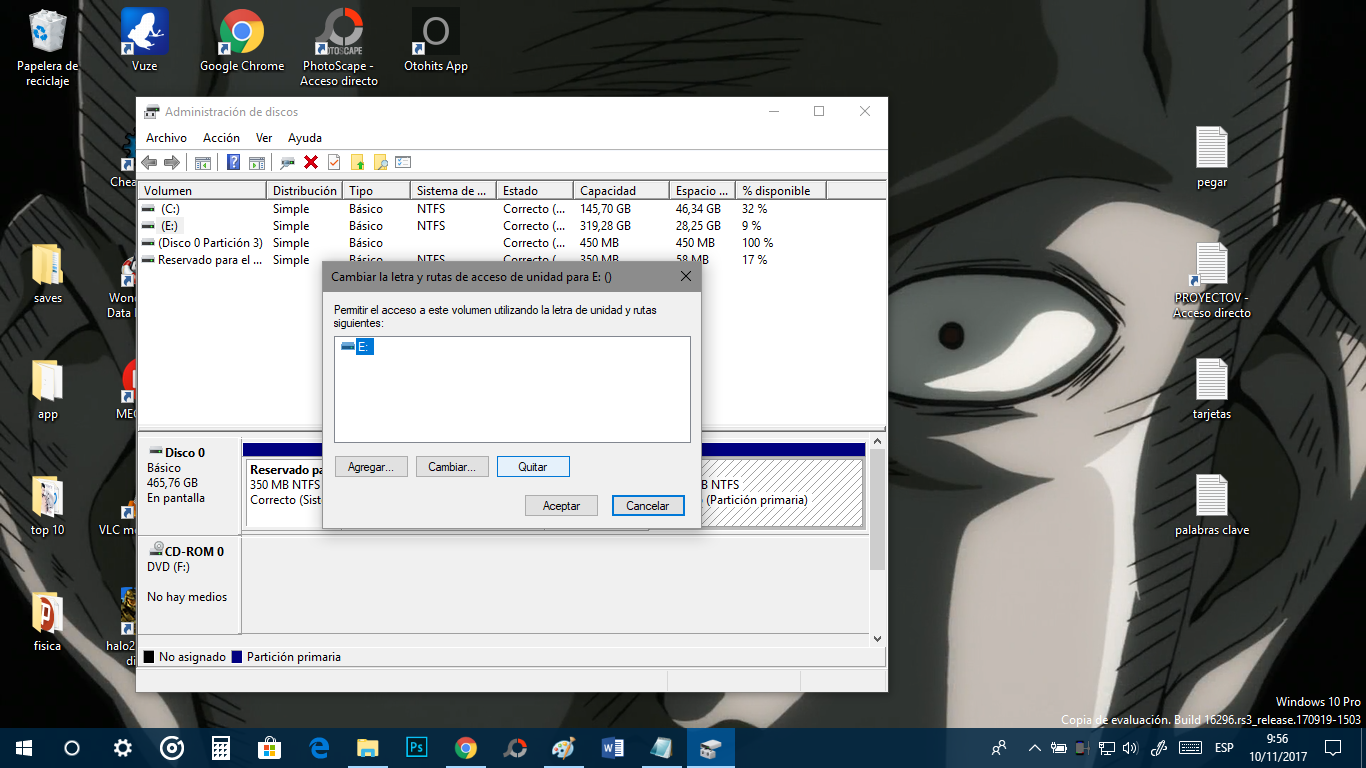This screenshot has height=768, width=1366.
Task: Select the E: entry in the dialog list
Action: (357, 346)
